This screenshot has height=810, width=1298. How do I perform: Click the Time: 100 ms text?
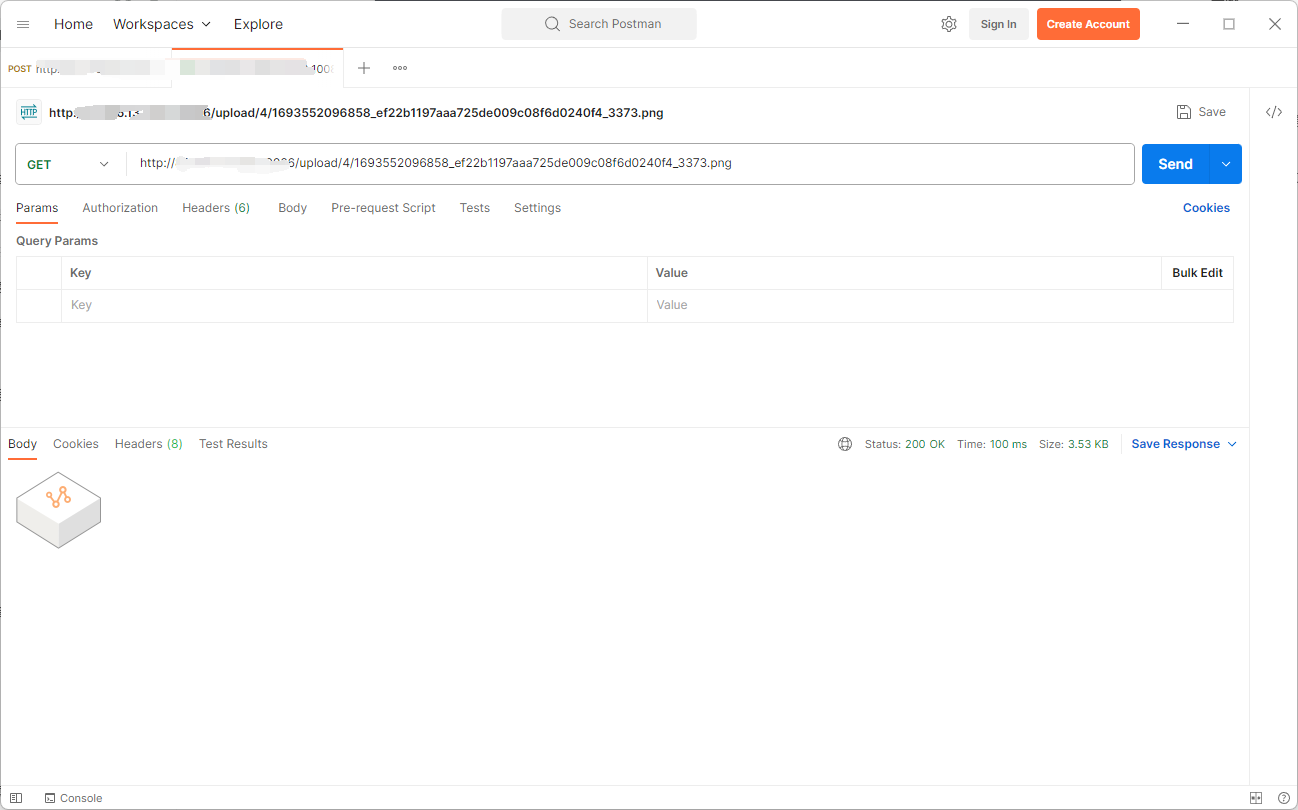[992, 444]
